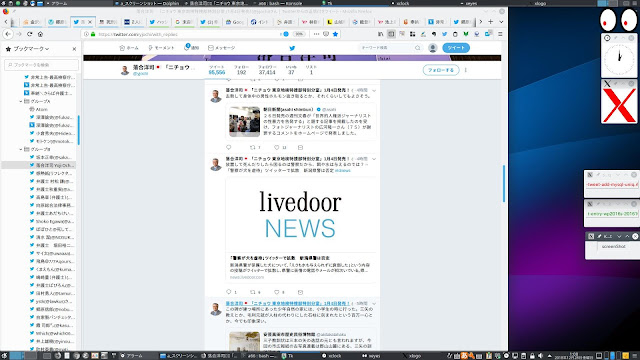Click the bookmarks sidebar scrollbar thumb
Screen dimensions: 640x360
(79, 130)
